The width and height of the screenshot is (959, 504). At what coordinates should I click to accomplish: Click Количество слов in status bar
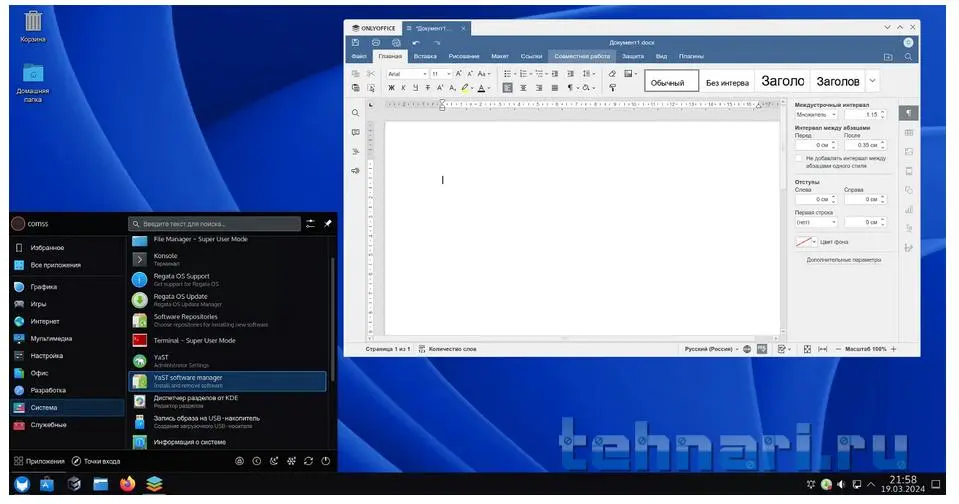(x=447, y=349)
